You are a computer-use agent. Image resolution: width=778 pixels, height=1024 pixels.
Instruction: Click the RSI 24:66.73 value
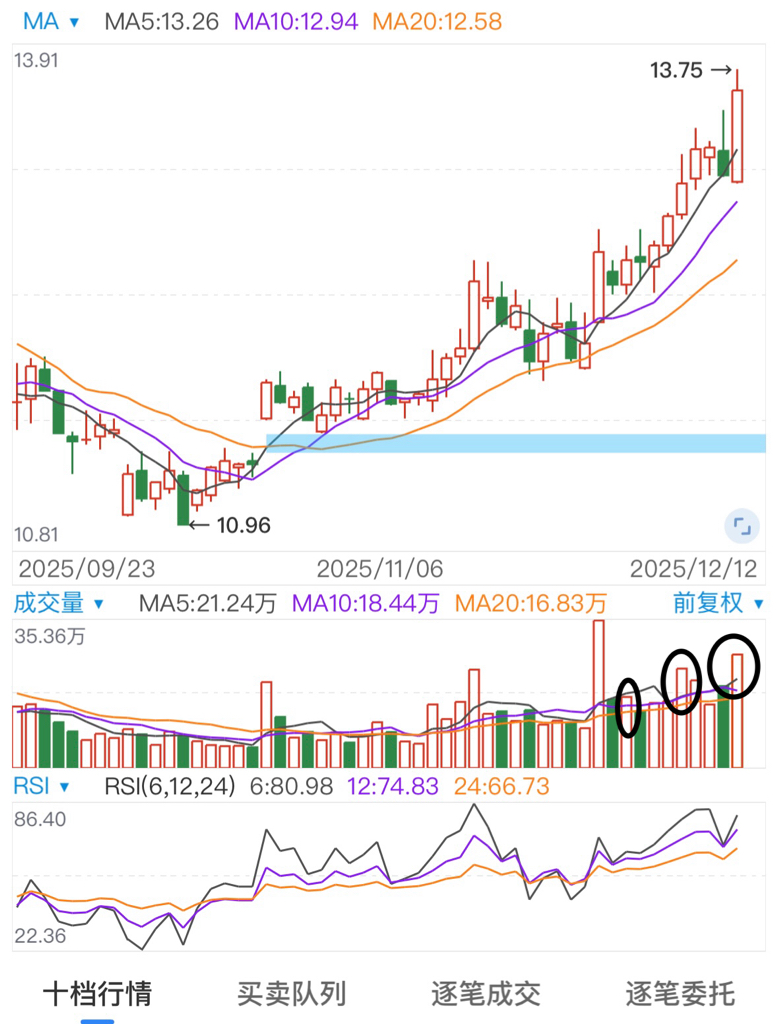pyautogui.click(x=502, y=786)
